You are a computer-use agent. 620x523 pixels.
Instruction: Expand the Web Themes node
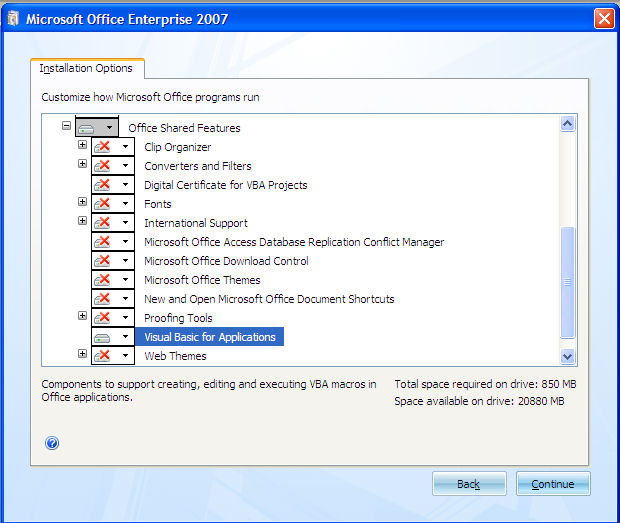click(x=82, y=353)
